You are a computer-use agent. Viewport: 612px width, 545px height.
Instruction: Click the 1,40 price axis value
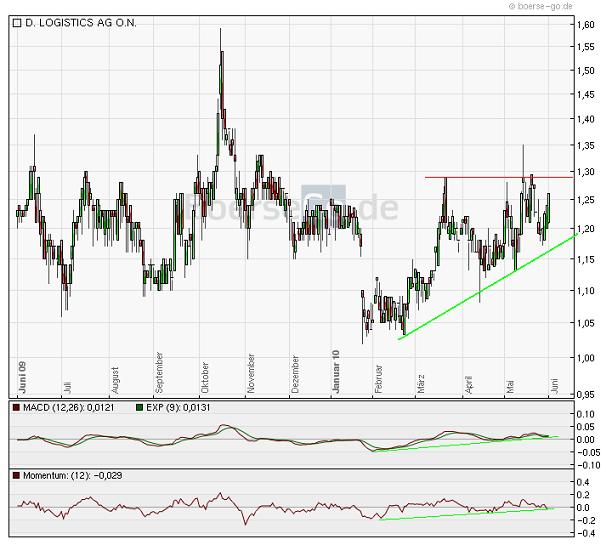click(x=586, y=119)
